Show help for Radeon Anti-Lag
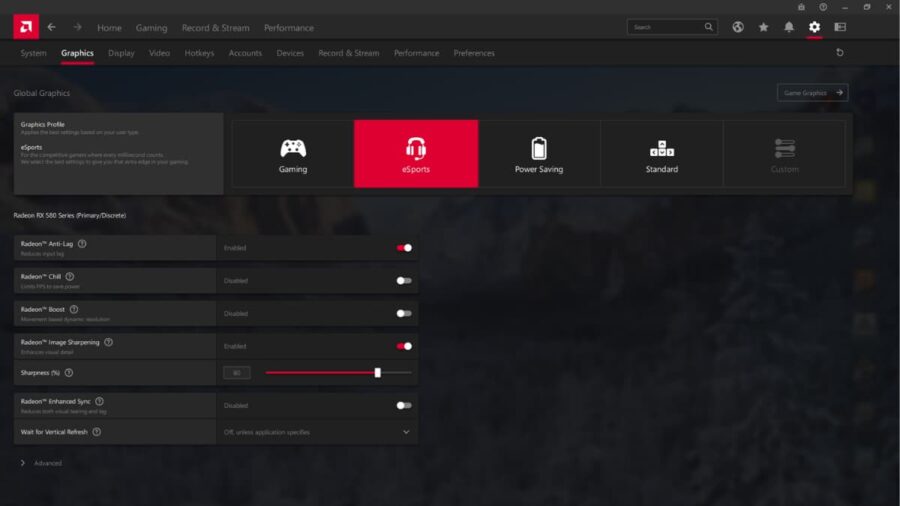Image resolution: width=900 pixels, height=506 pixels. pos(82,244)
